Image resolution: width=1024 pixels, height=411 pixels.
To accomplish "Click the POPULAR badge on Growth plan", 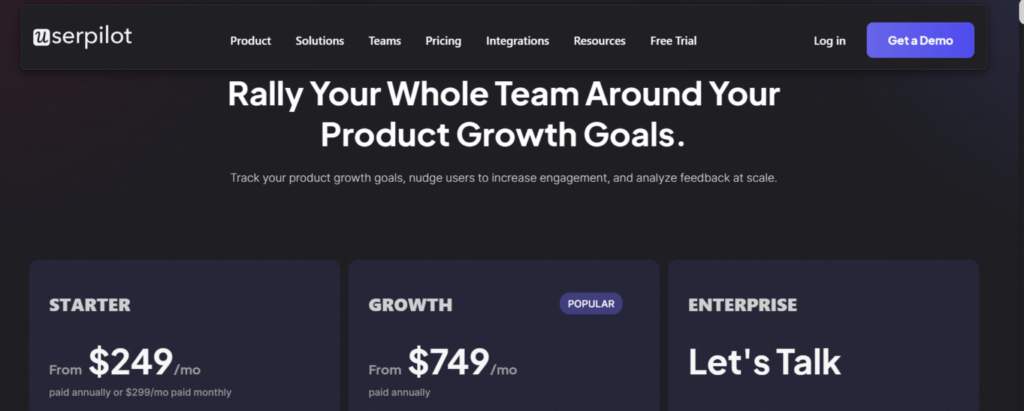I will 591,304.
